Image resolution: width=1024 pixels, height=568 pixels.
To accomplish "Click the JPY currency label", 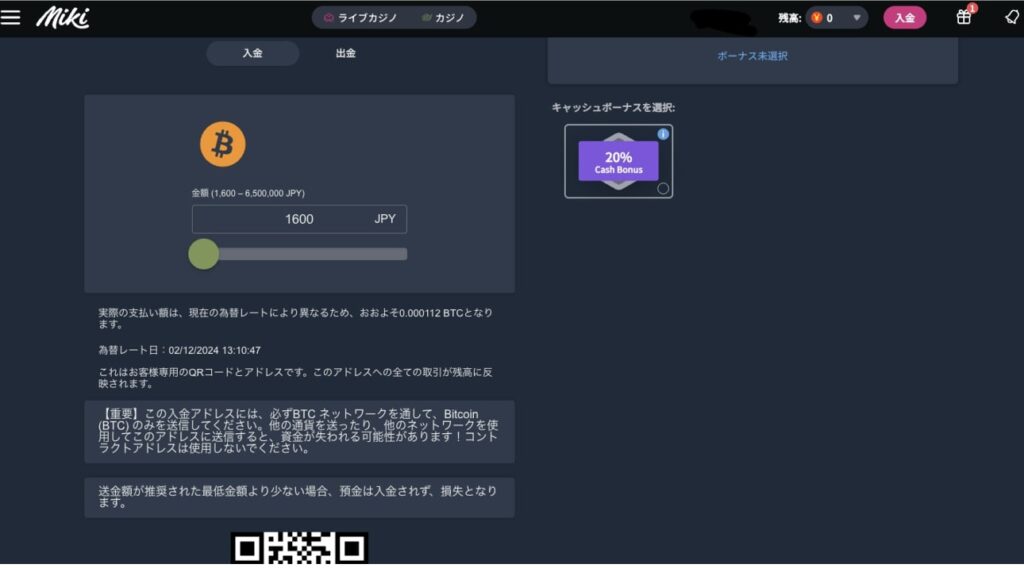I will (385, 219).
